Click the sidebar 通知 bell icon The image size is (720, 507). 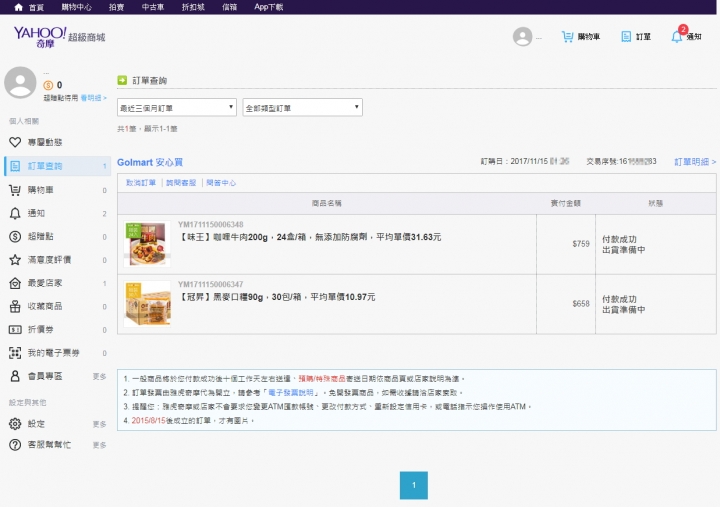[15, 213]
